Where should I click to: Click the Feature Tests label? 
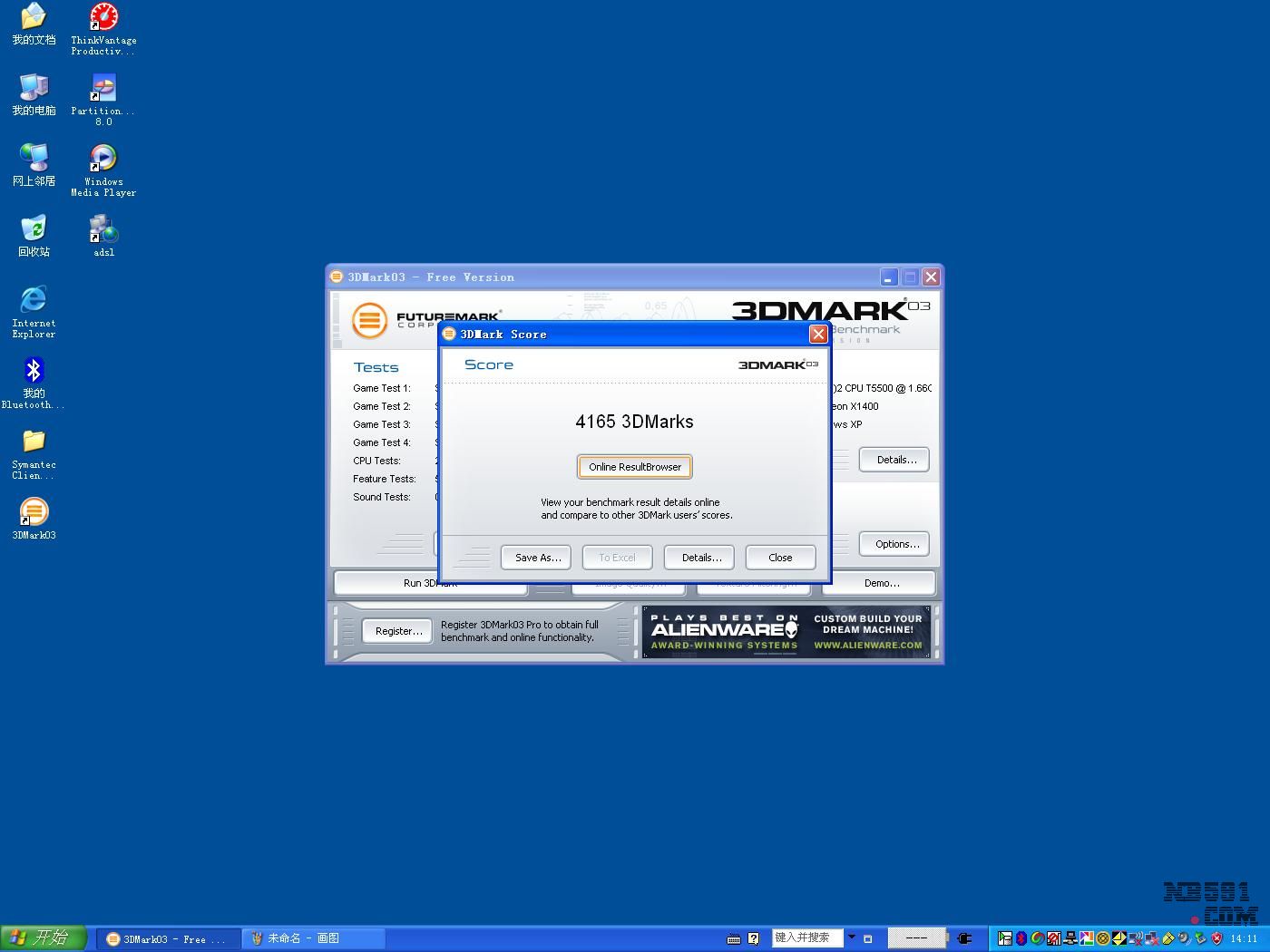click(385, 479)
